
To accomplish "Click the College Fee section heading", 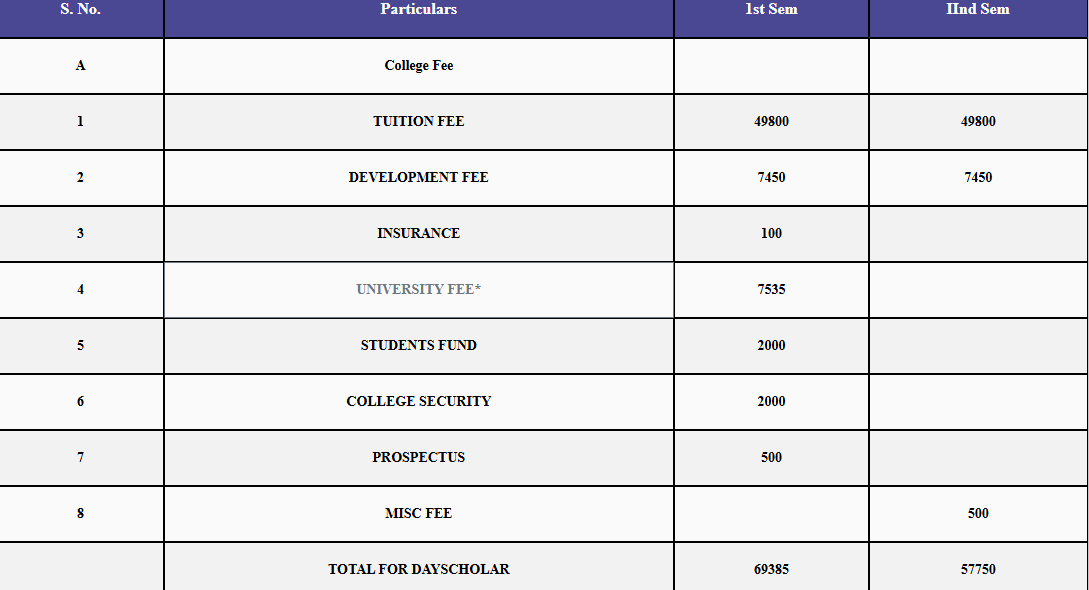I will tap(418, 65).
